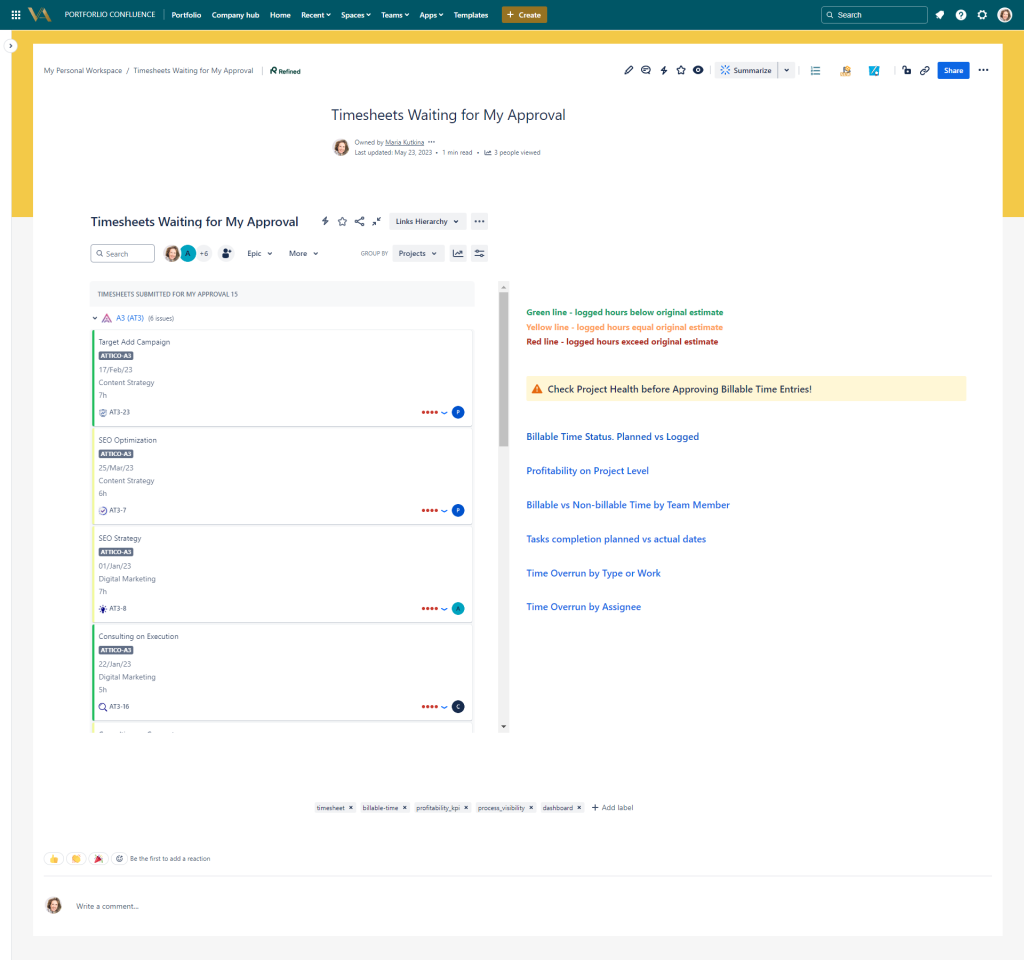Image resolution: width=1024 pixels, height=960 pixels.
Task: Switch to the Portfolio menu in the top bar
Action: [x=187, y=14]
